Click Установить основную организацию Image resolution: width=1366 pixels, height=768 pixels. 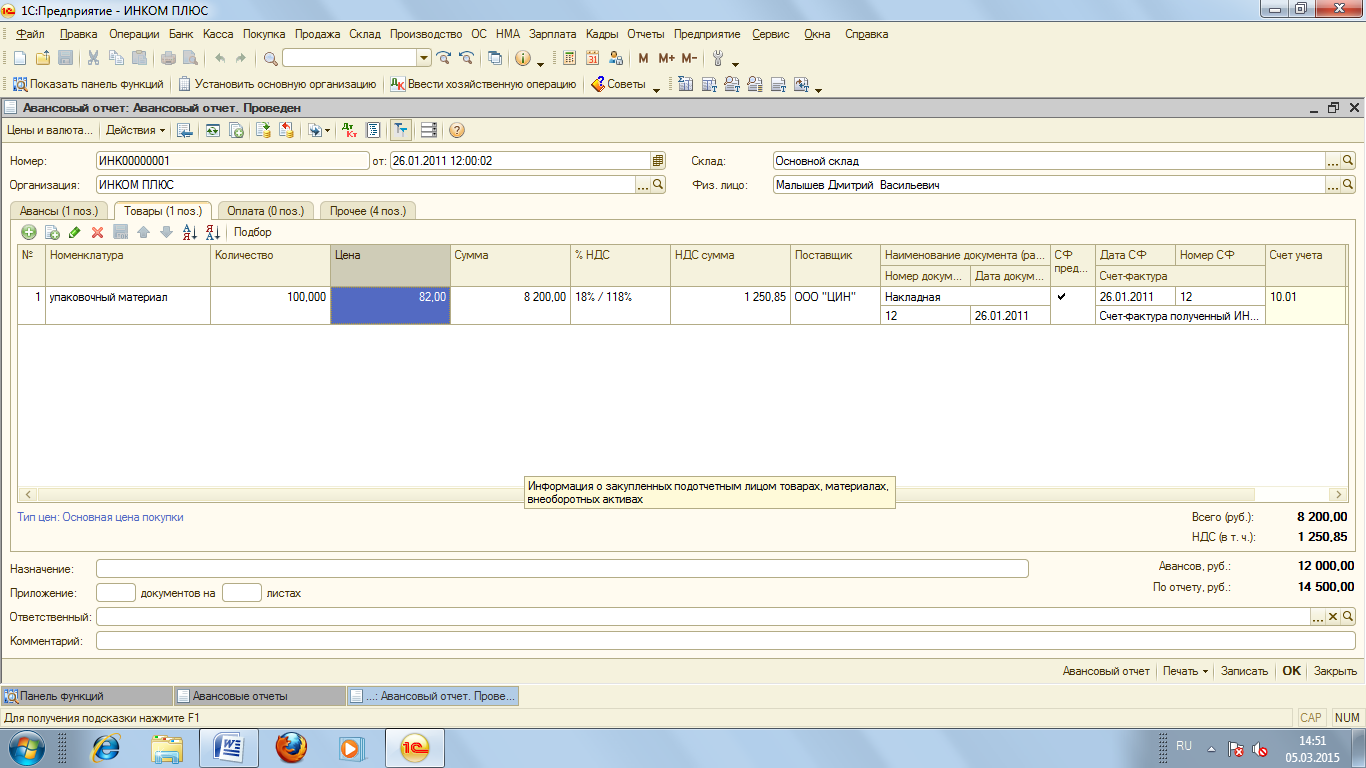point(277,84)
